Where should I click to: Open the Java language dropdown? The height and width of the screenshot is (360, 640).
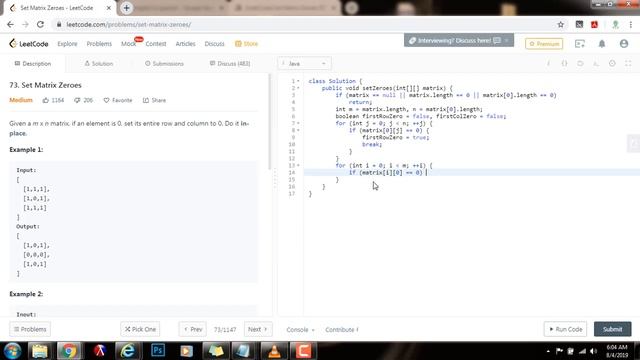pos(304,64)
